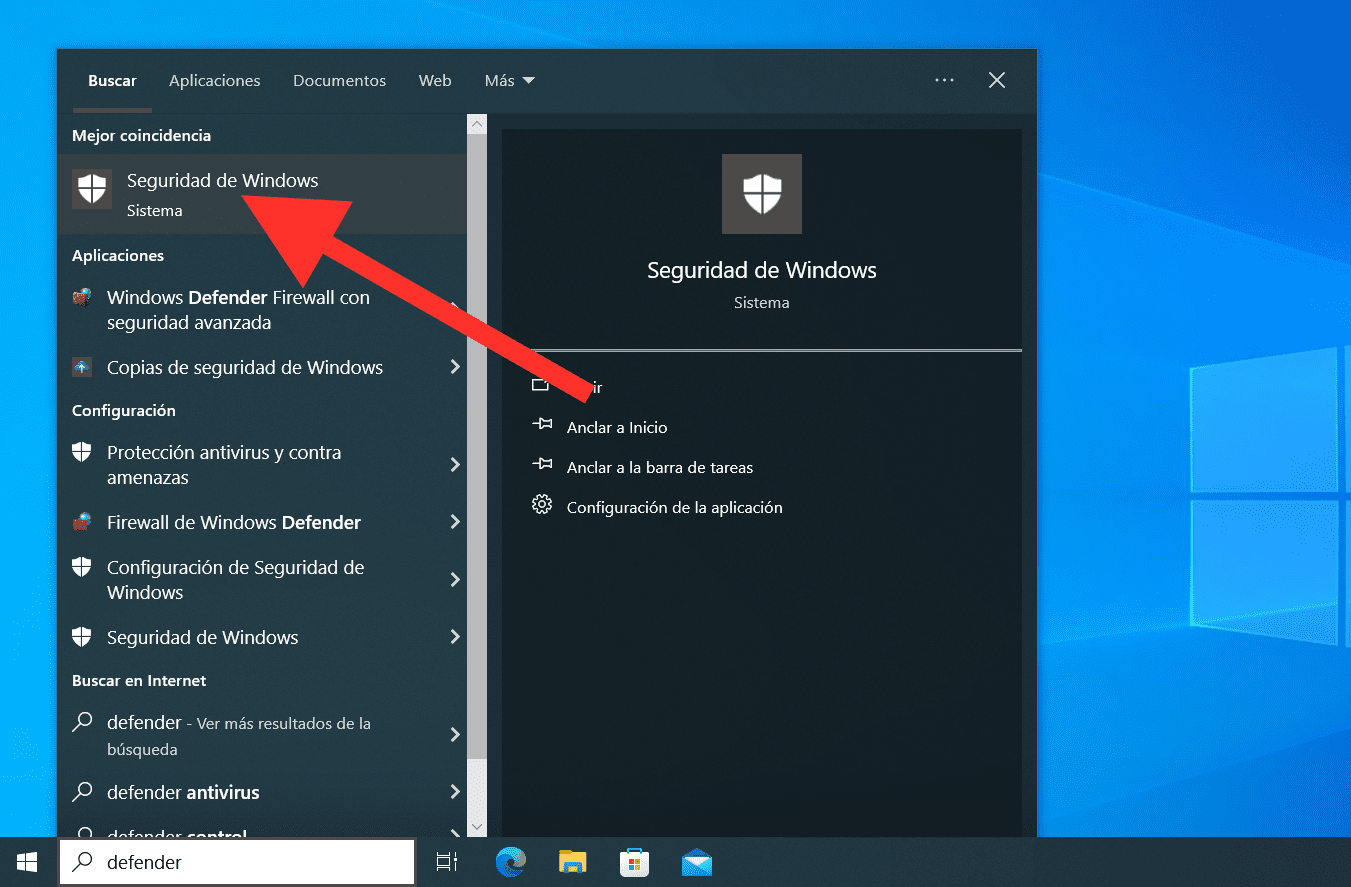Image resolution: width=1351 pixels, height=887 pixels.
Task: Choose Anclar a la barra de tareas
Action: [660, 467]
